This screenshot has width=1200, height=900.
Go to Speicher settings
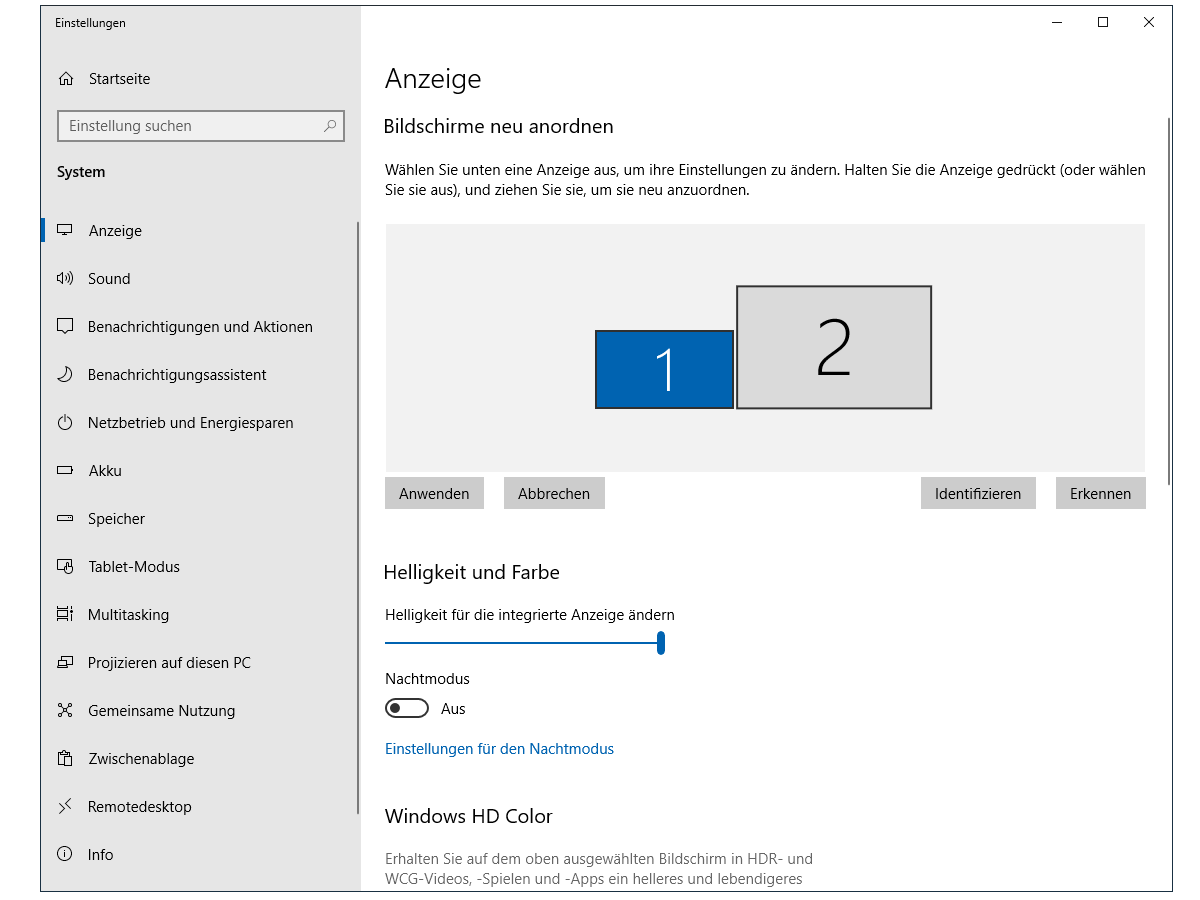(x=116, y=519)
